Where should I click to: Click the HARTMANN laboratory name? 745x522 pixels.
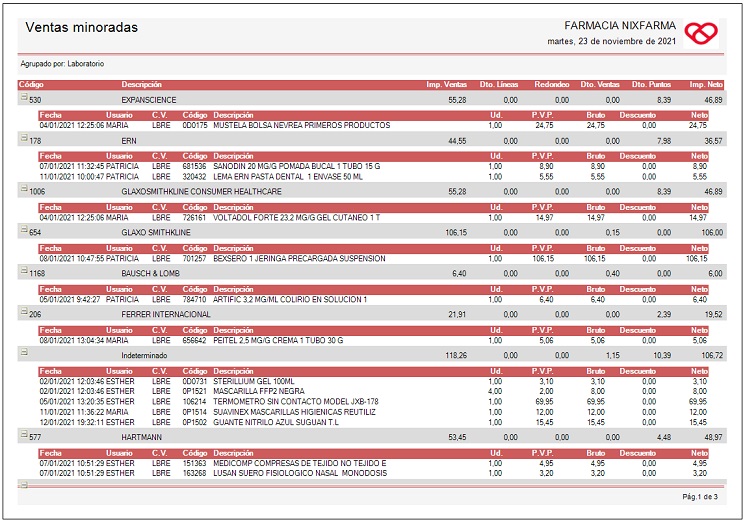click(142, 437)
